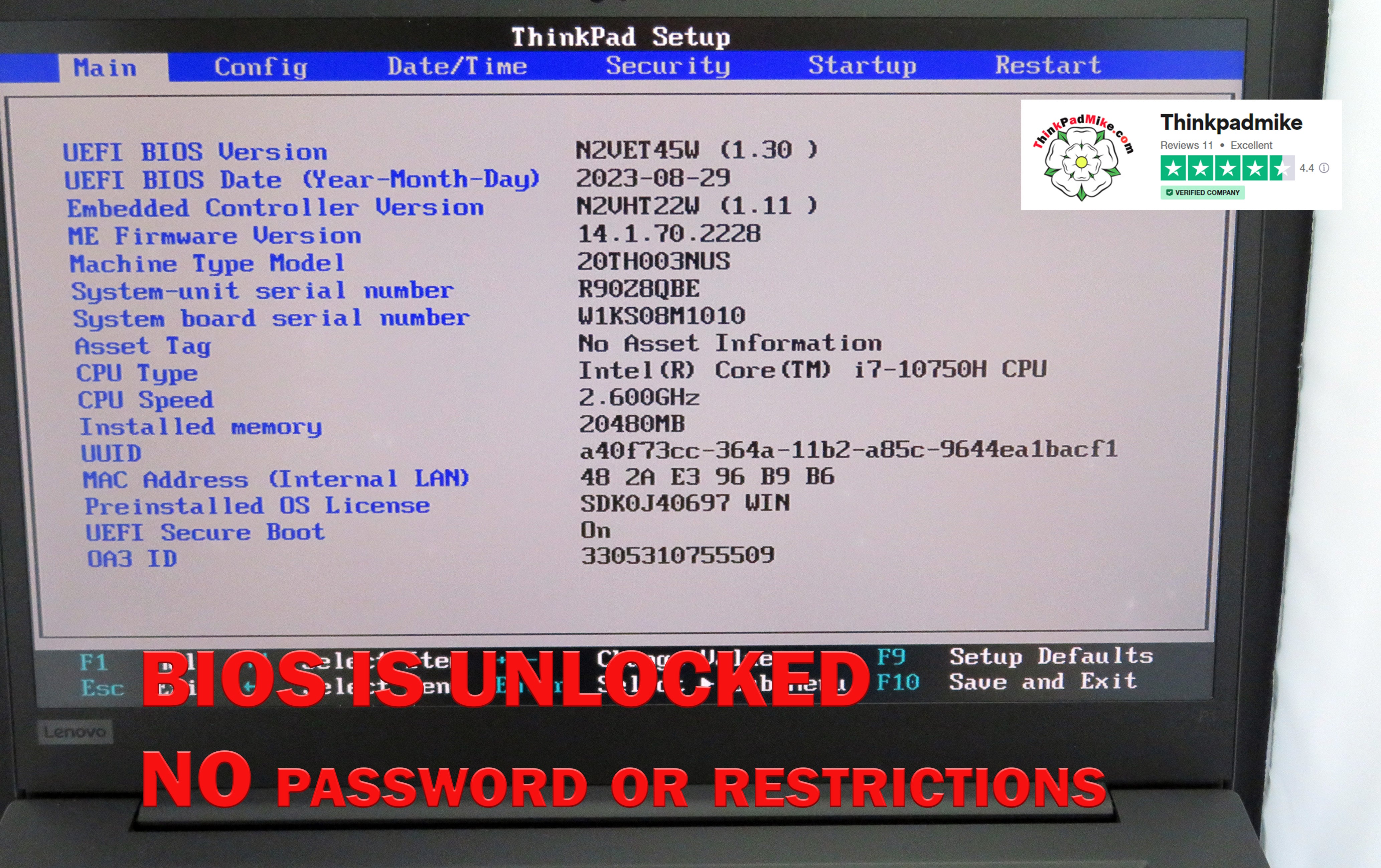Click the F9 key hint
The width and height of the screenshot is (1381, 868).
[892, 656]
